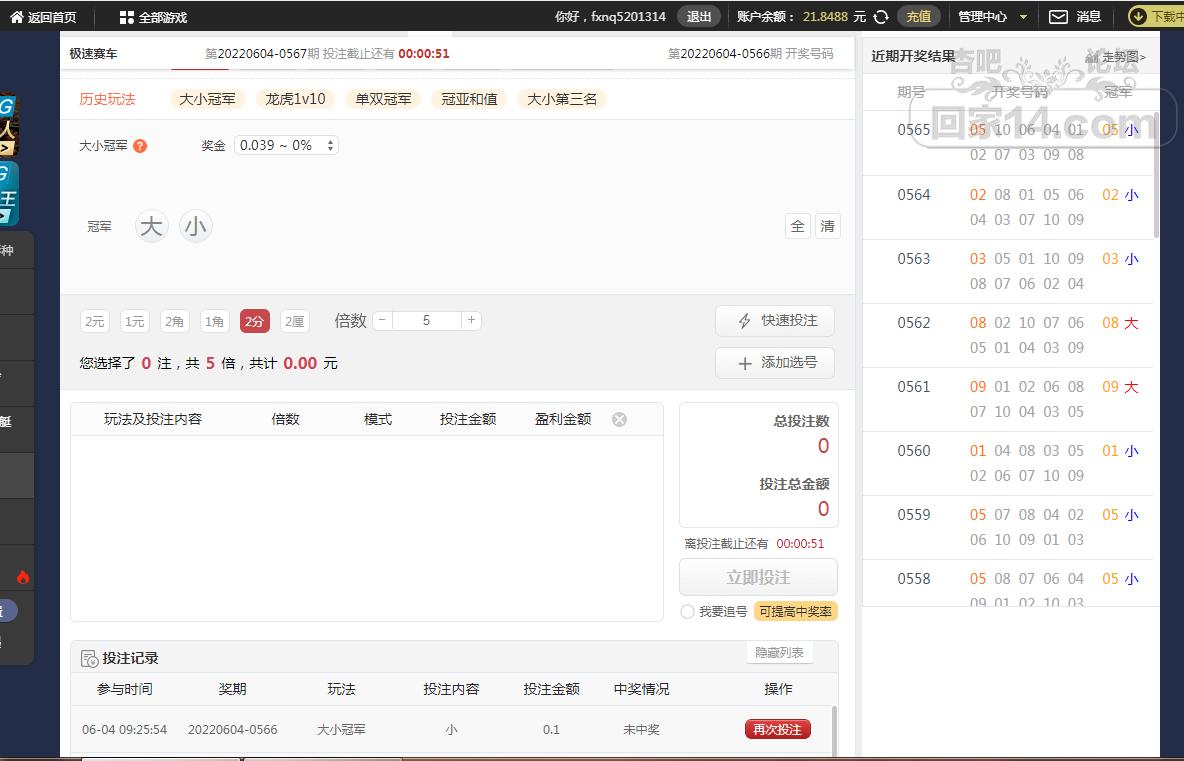Select the 2分 unit mode

[255, 321]
